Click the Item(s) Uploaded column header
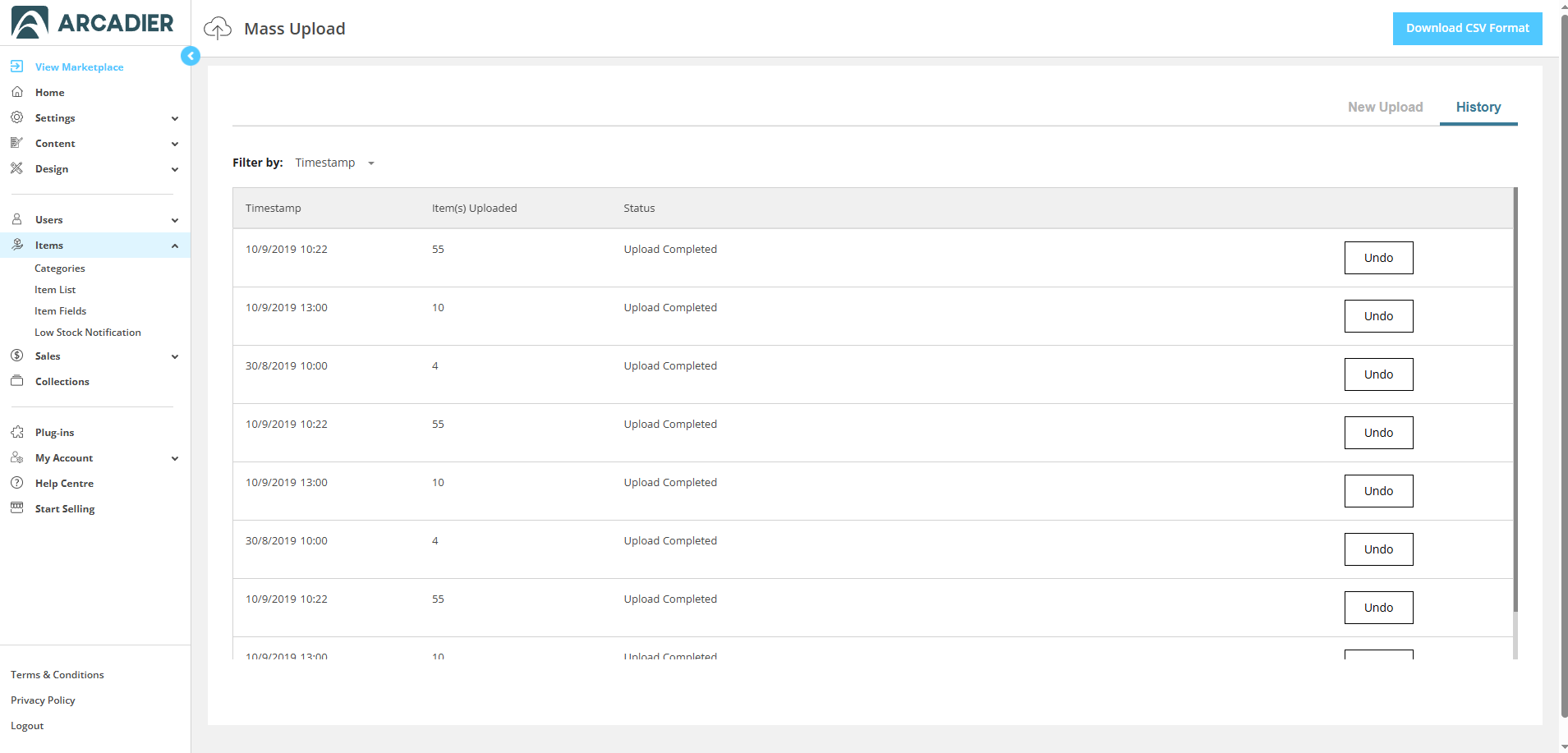The width and height of the screenshot is (1568, 753). click(x=475, y=209)
